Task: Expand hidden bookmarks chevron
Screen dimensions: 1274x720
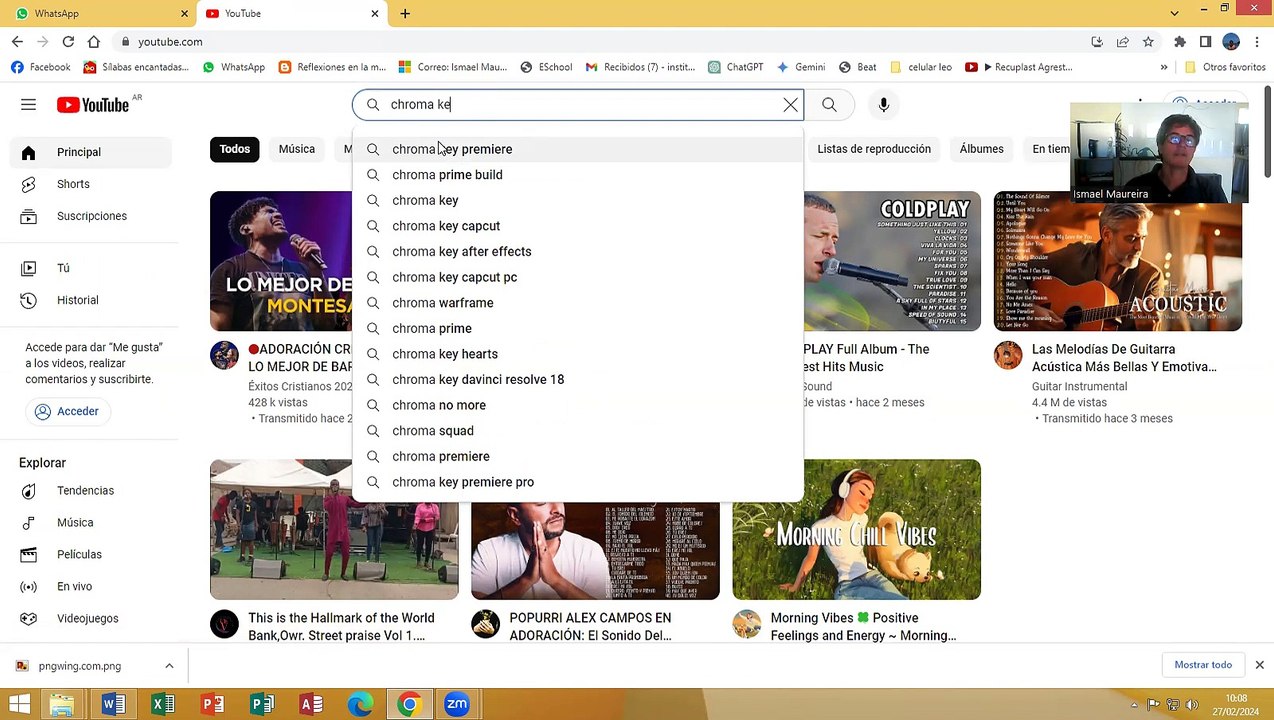Action: point(1164,67)
